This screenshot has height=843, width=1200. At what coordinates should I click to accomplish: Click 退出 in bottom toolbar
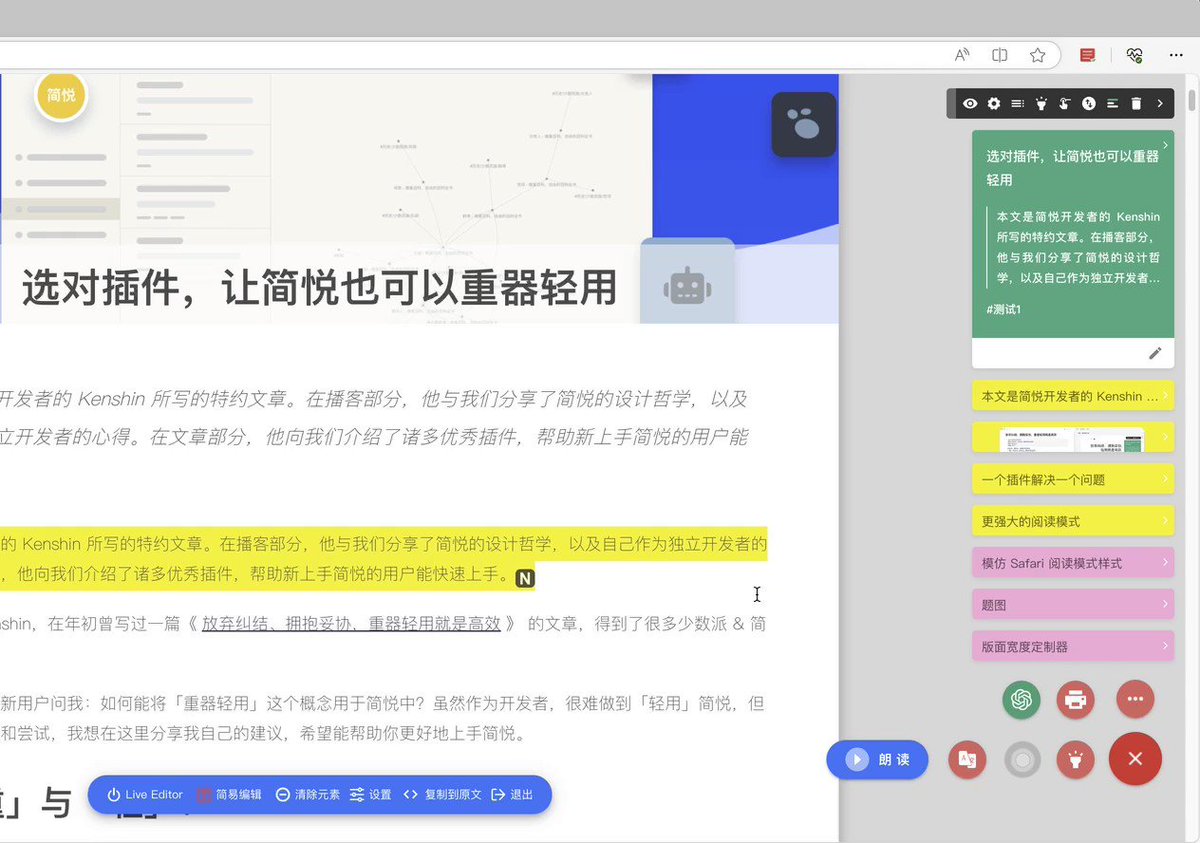(512, 795)
